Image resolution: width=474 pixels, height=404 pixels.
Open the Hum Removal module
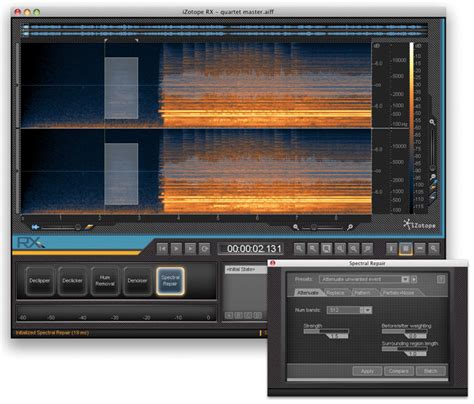(105, 281)
